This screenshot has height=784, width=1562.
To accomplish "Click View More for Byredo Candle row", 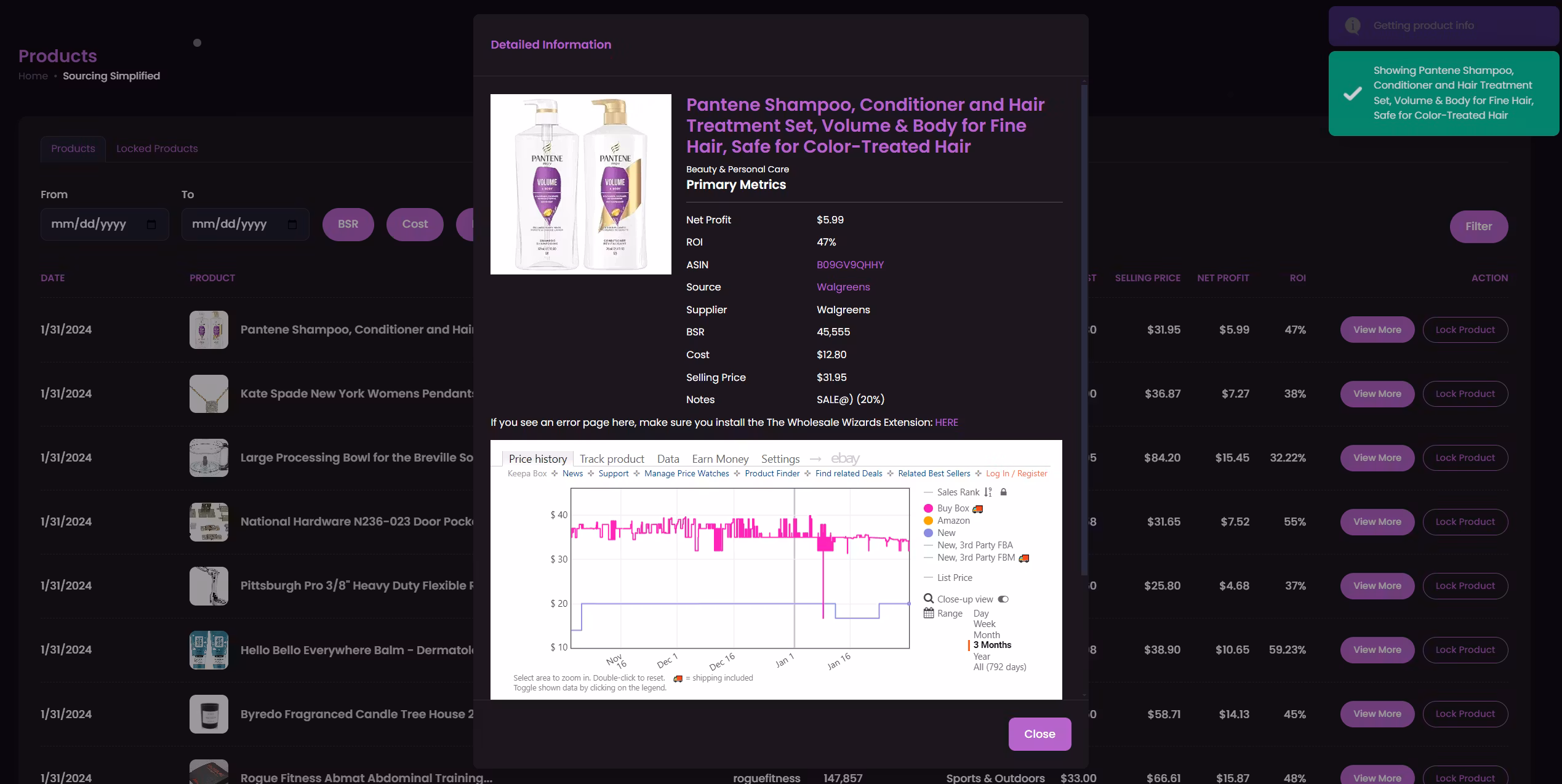I will pyautogui.click(x=1377, y=714).
